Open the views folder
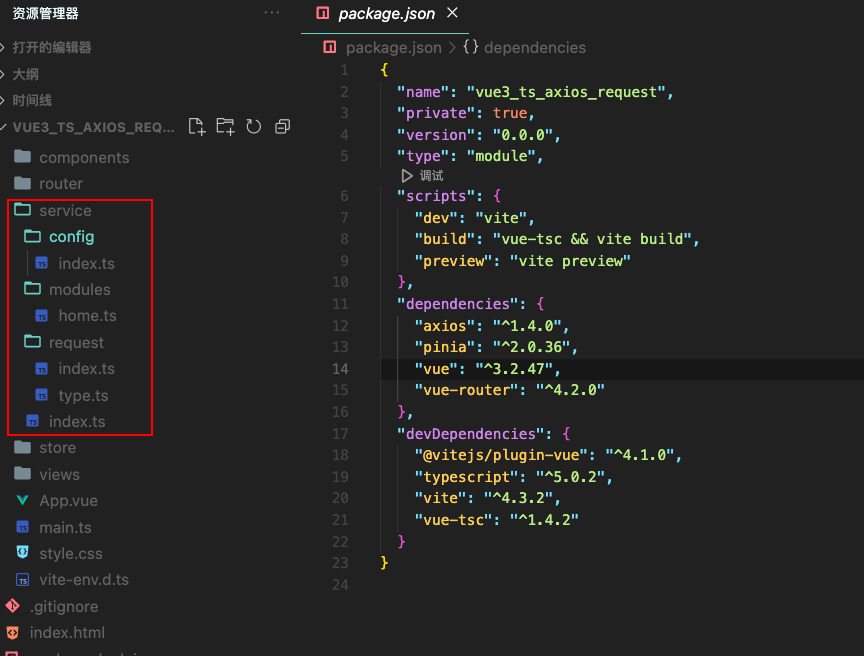The height and width of the screenshot is (656, 864). point(59,474)
